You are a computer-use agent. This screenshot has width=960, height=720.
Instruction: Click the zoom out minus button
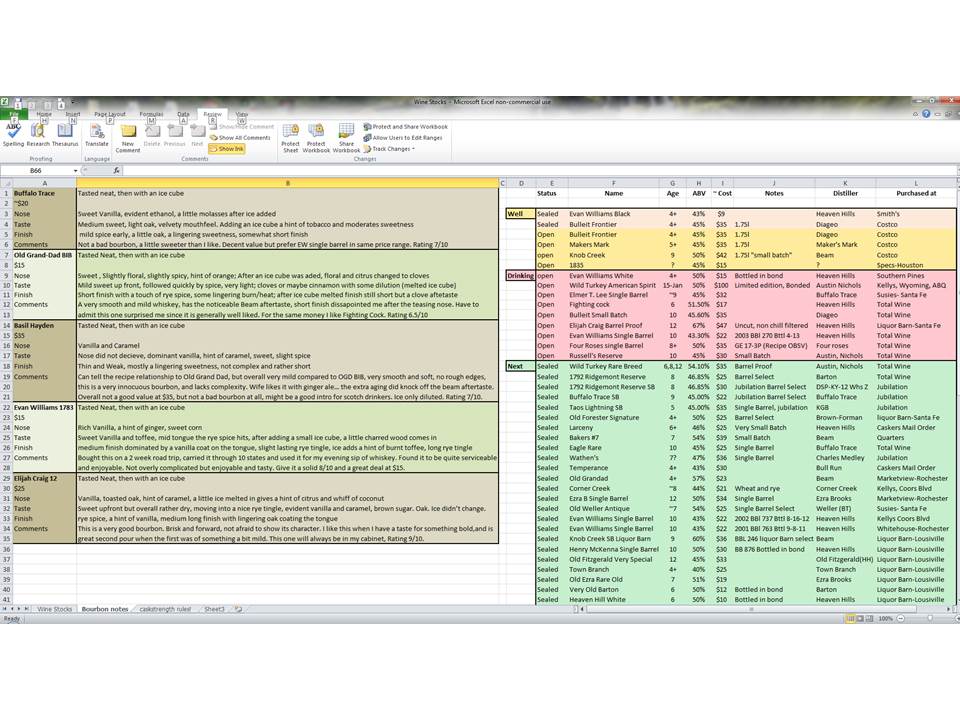901,619
